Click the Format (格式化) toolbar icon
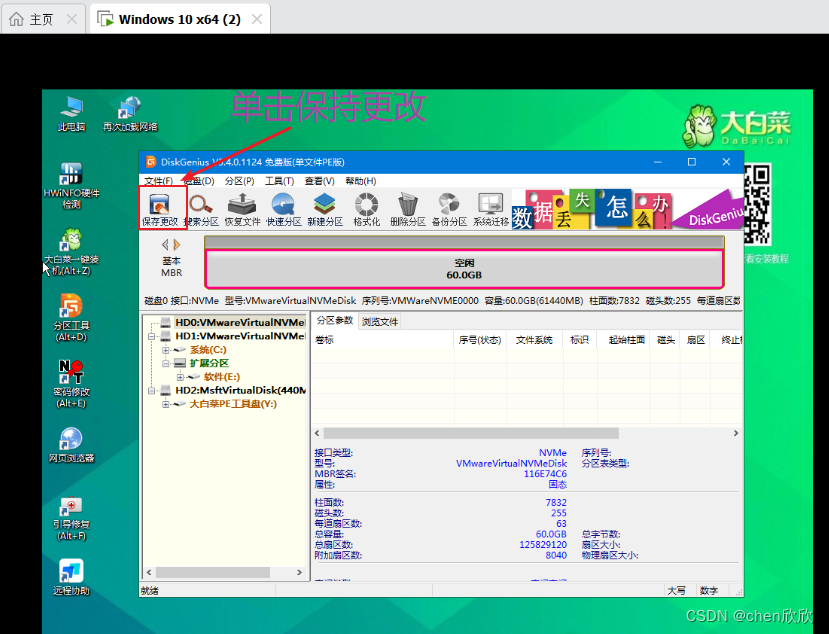Screen dimensions: 829x634 coord(366,209)
